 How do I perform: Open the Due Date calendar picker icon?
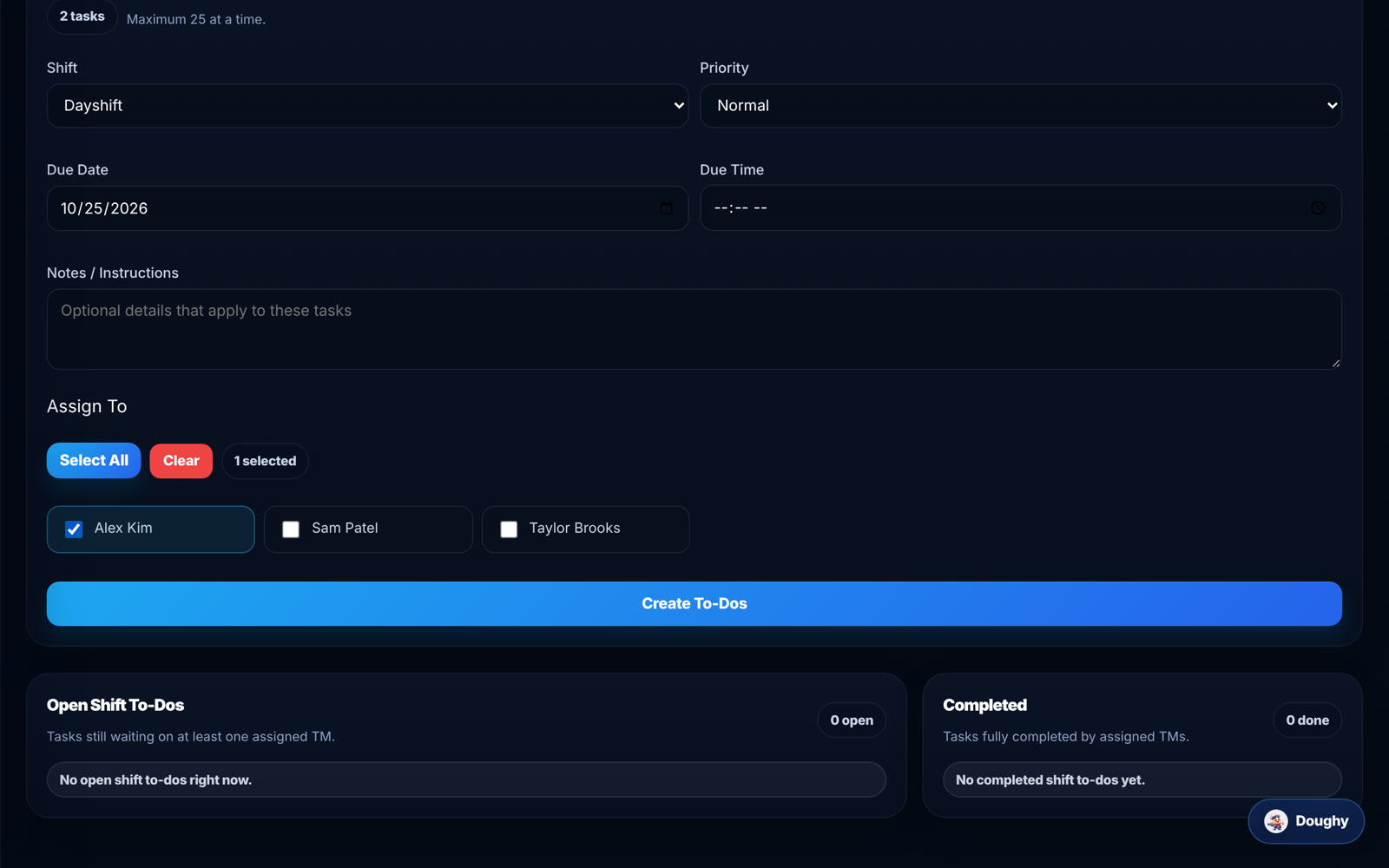[666, 208]
